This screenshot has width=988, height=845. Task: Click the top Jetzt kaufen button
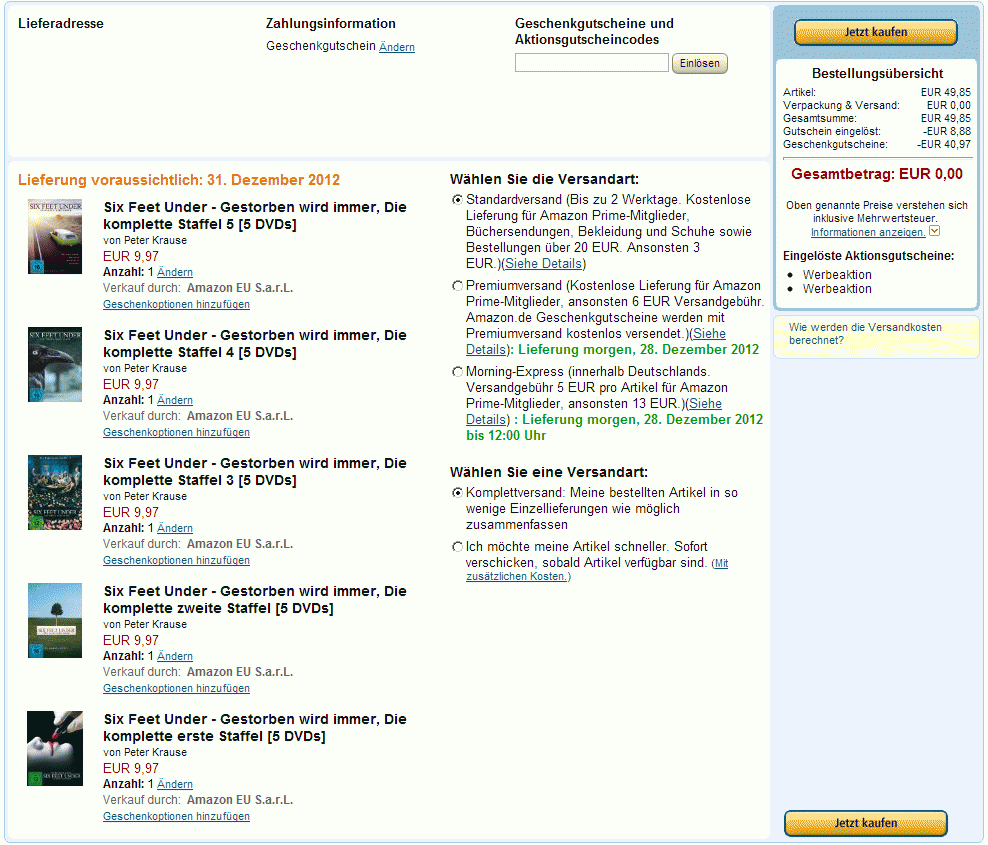point(875,32)
